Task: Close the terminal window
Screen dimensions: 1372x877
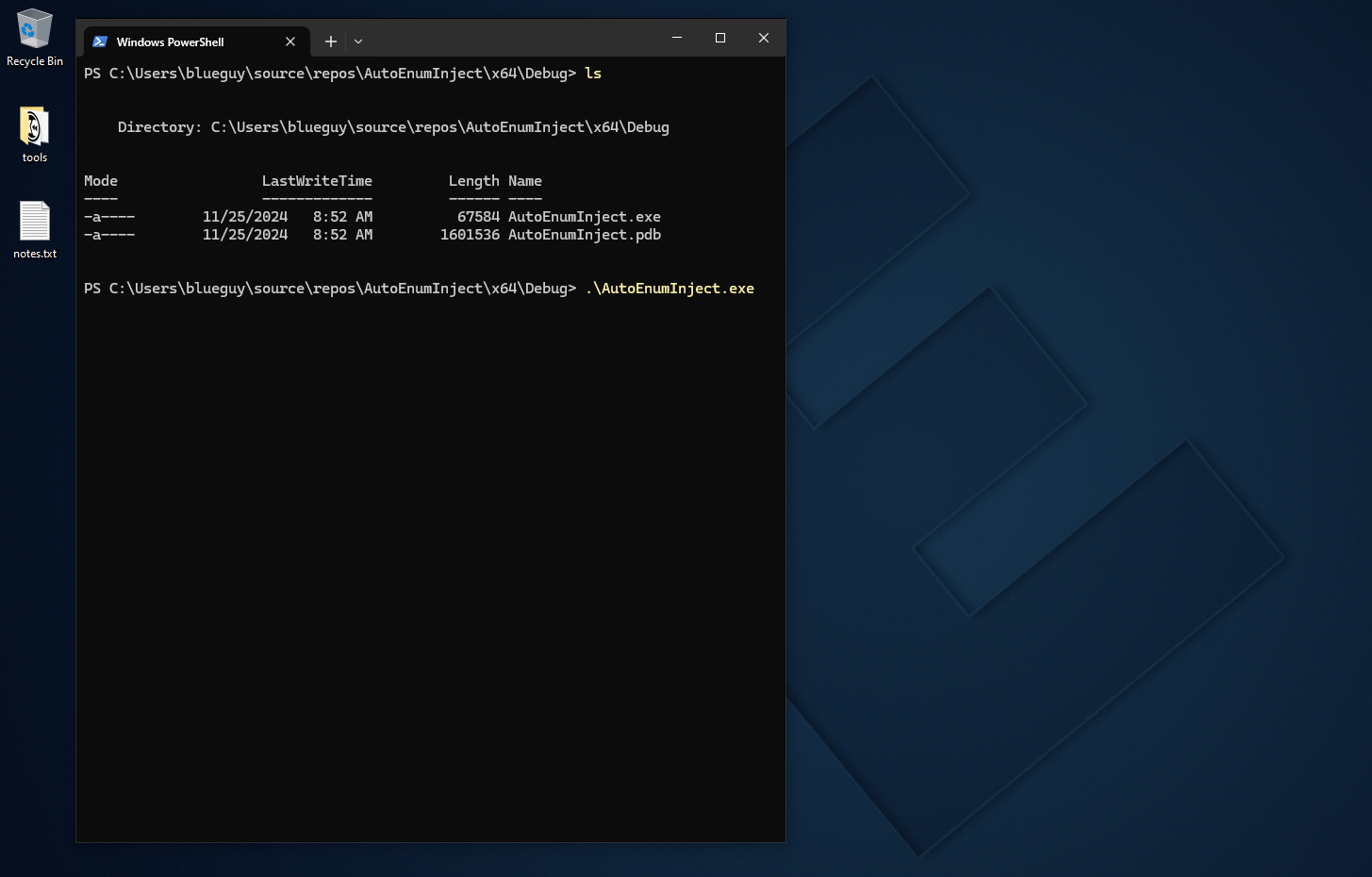Action: pos(764,38)
